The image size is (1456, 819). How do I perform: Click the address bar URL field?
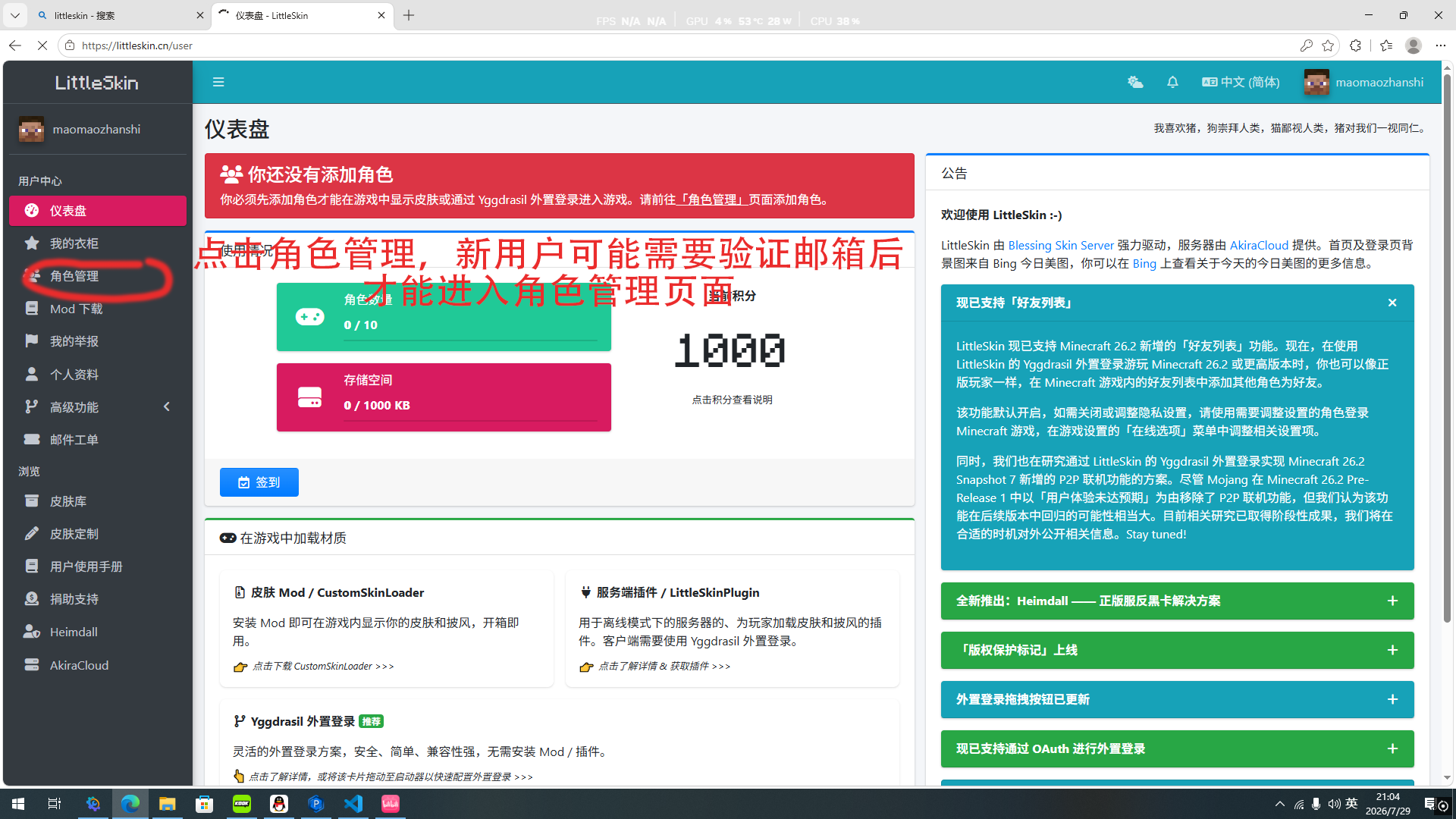tap(682, 45)
